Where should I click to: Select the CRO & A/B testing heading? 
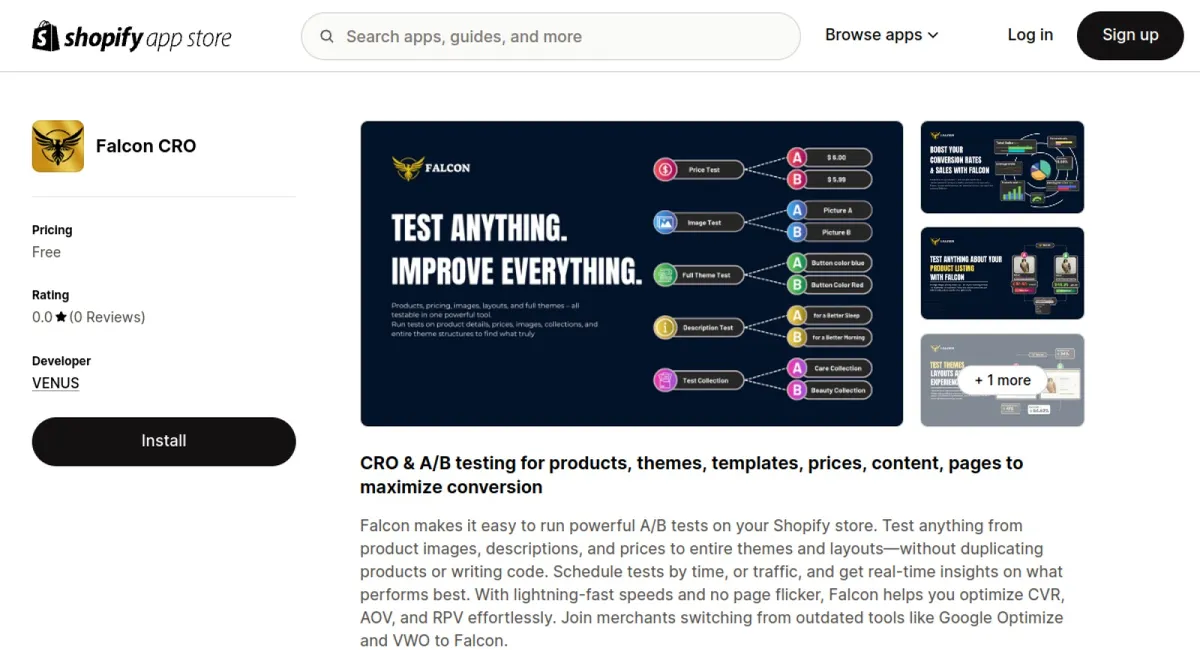(x=692, y=475)
